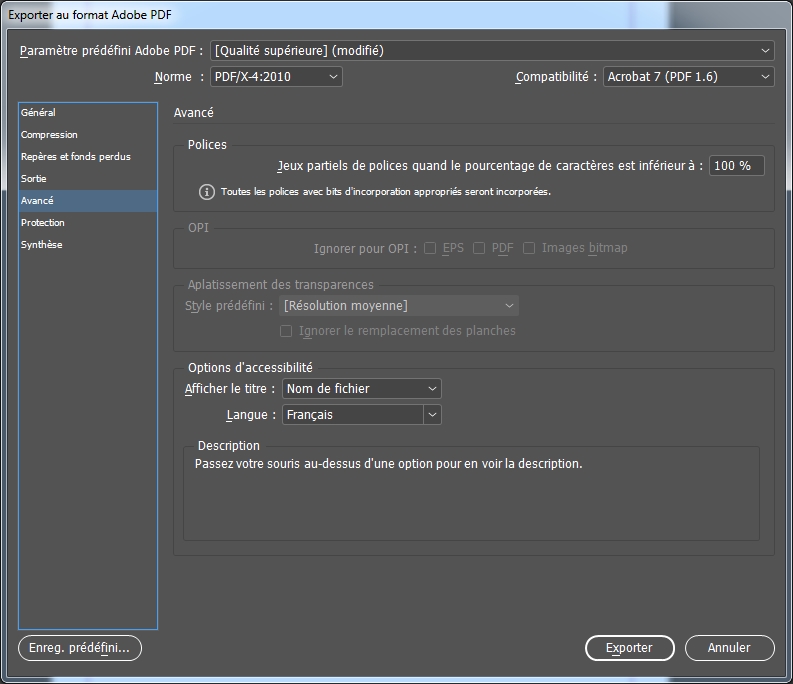This screenshot has width=793, height=684.
Task: Check Ignorer le remplacement des planches
Action: click(x=286, y=331)
